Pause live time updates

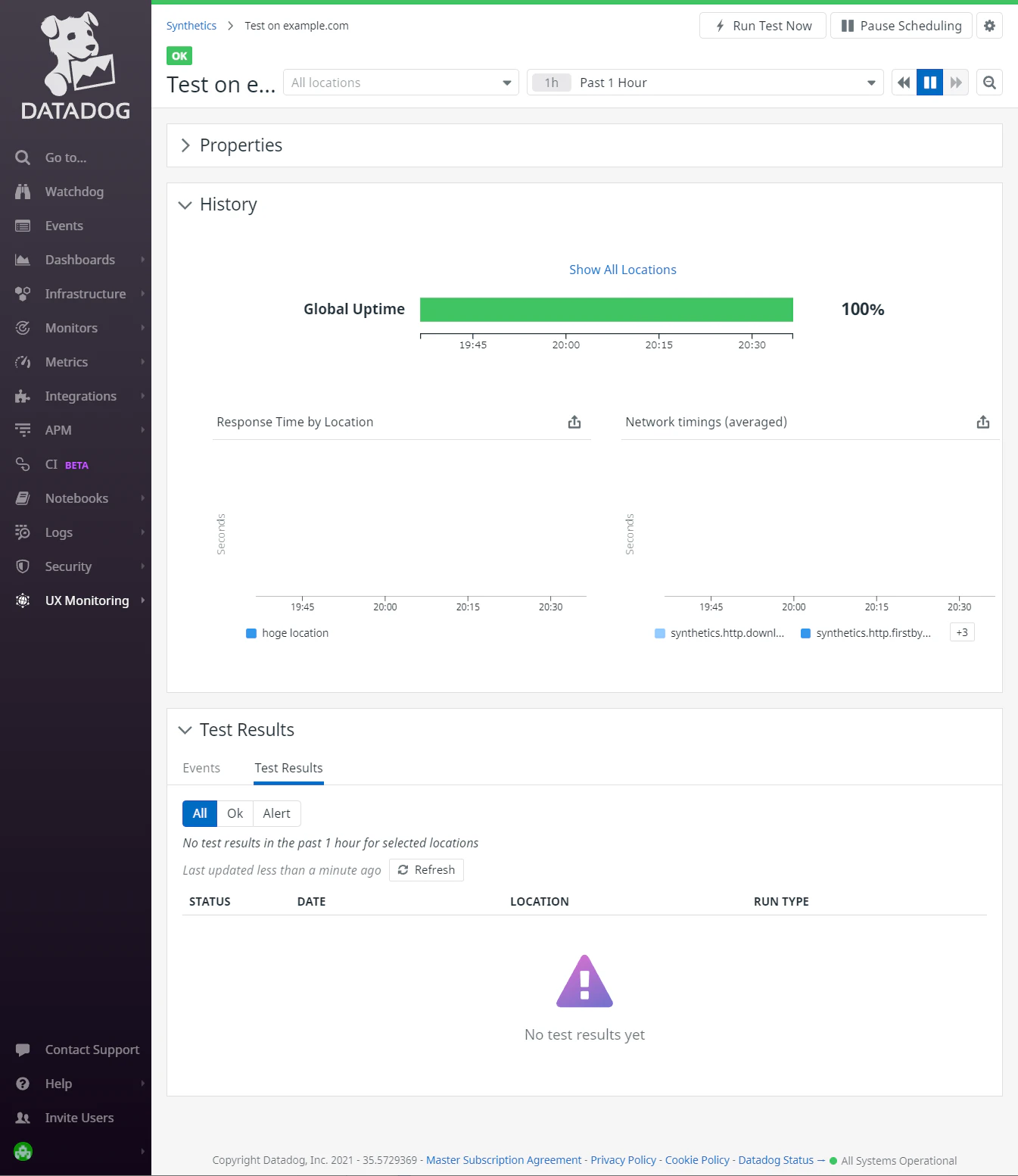(x=930, y=83)
